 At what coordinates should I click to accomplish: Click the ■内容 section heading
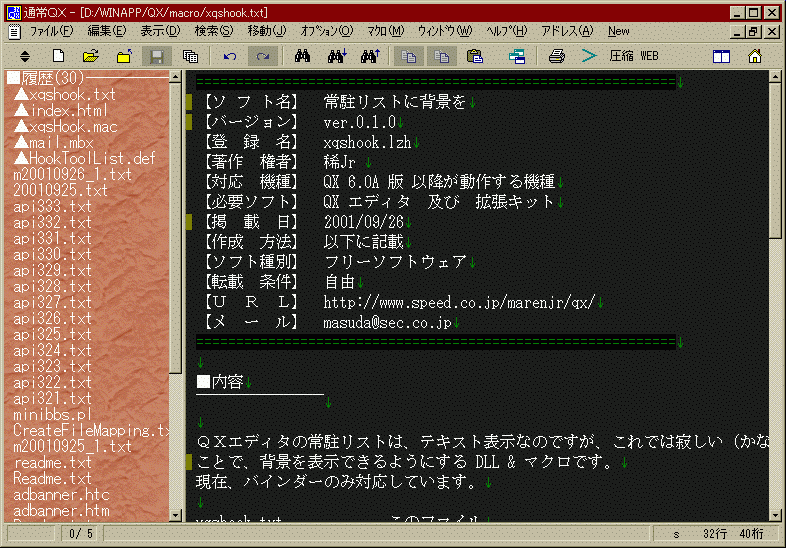(x=220, y=382)
